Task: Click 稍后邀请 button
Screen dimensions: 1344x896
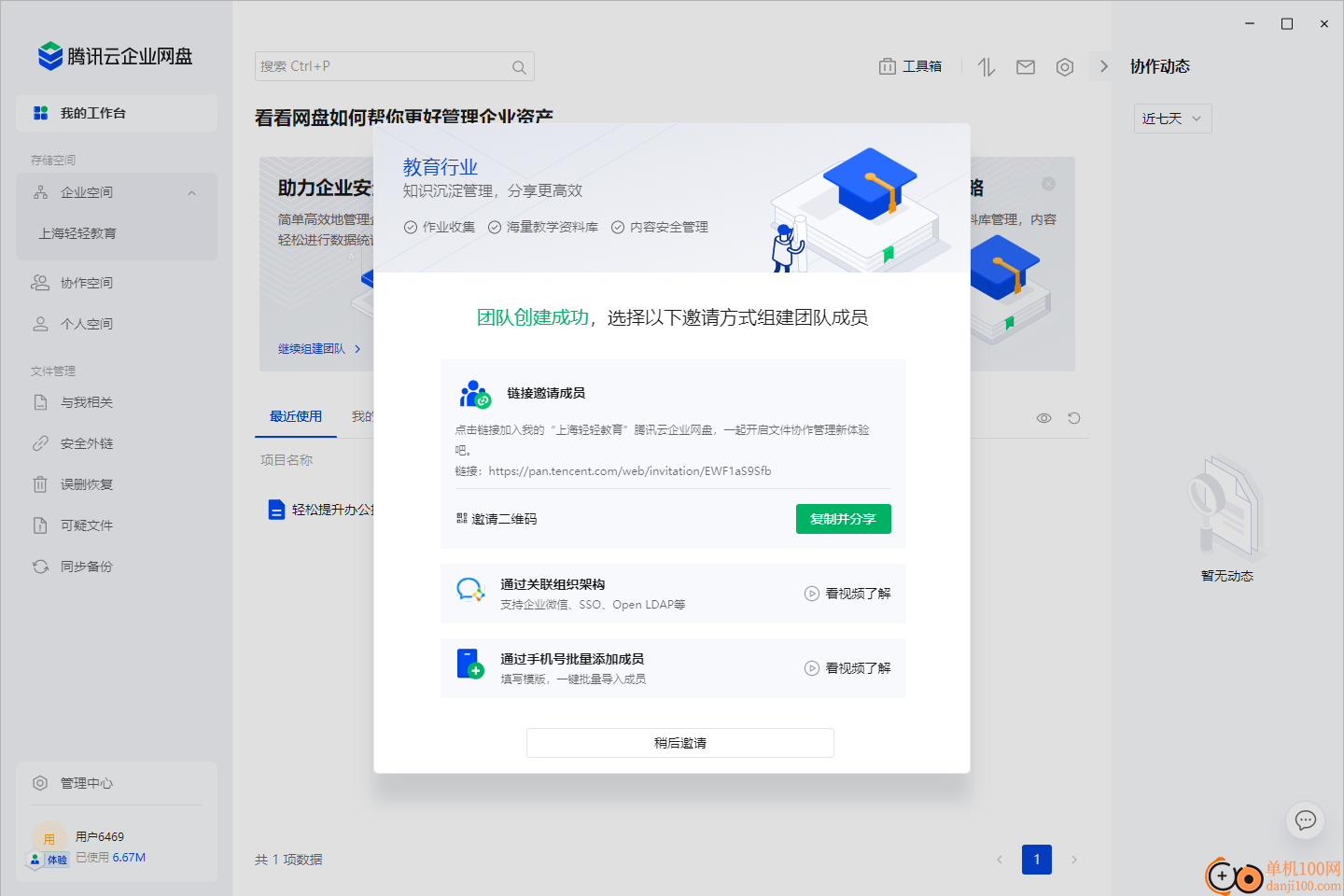Action: (x=680, y=743)
